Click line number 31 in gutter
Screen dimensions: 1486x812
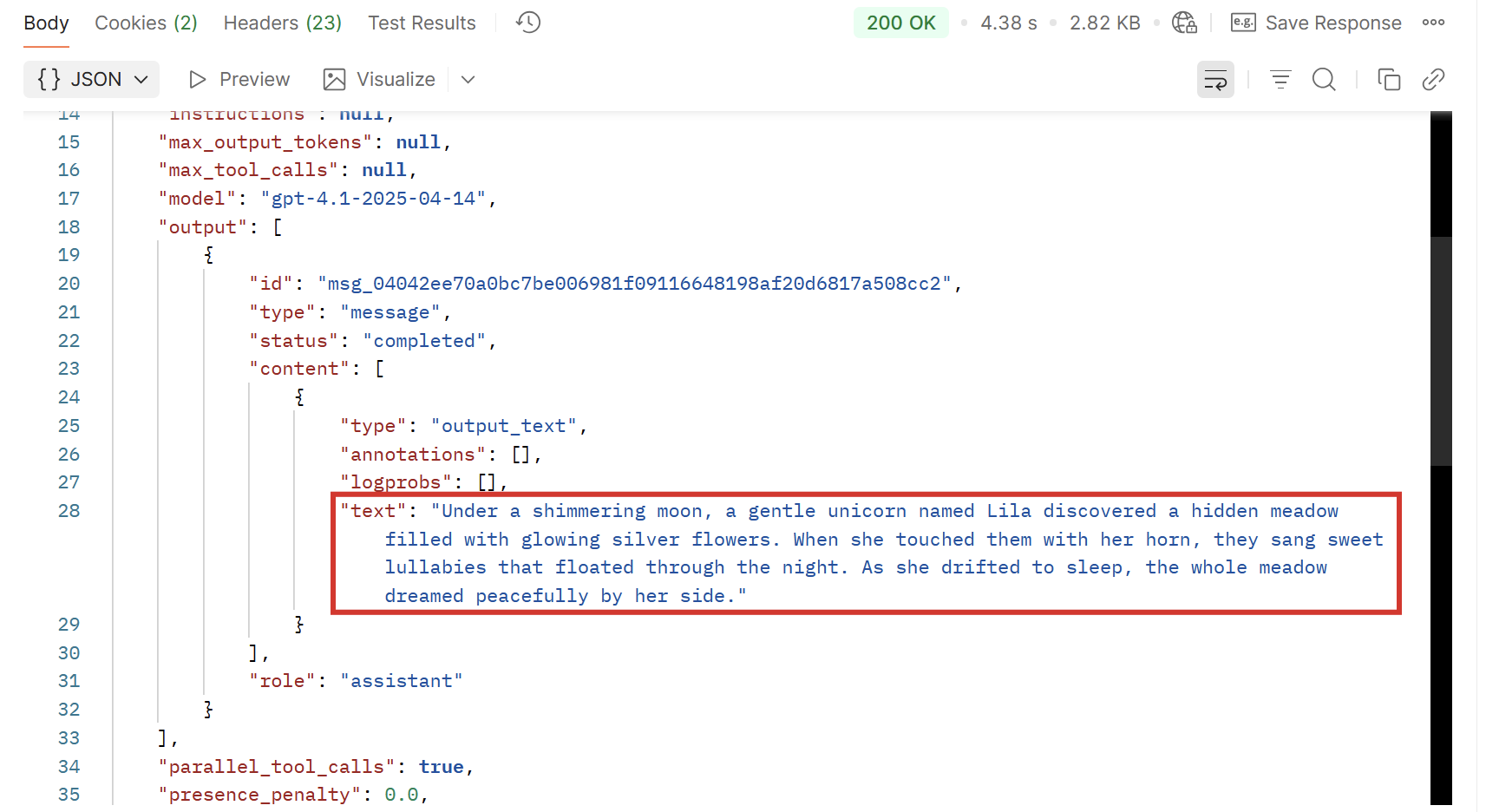[69, 681]
